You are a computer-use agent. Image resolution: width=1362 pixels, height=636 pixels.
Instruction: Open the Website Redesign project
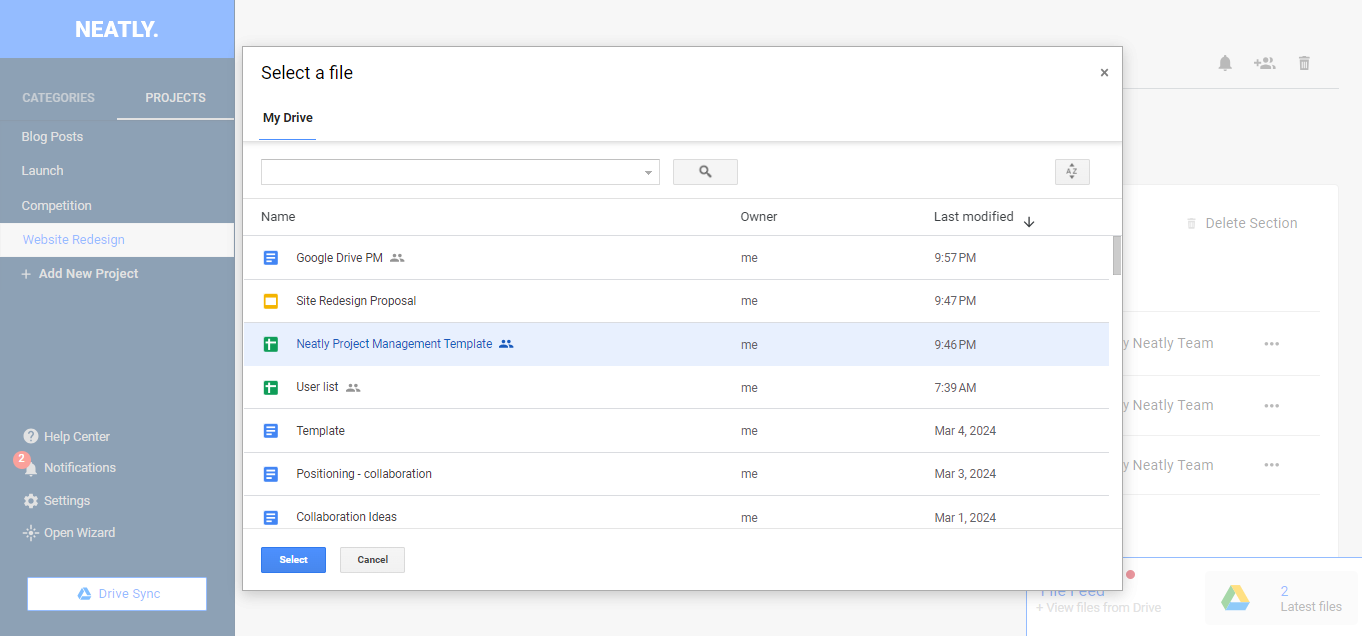pos(117,240)
